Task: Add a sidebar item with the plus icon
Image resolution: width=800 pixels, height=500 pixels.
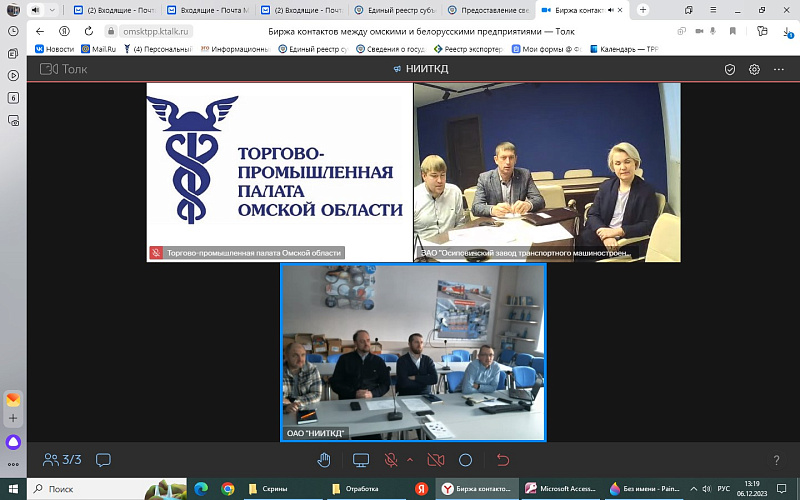Action: point(13,418)
